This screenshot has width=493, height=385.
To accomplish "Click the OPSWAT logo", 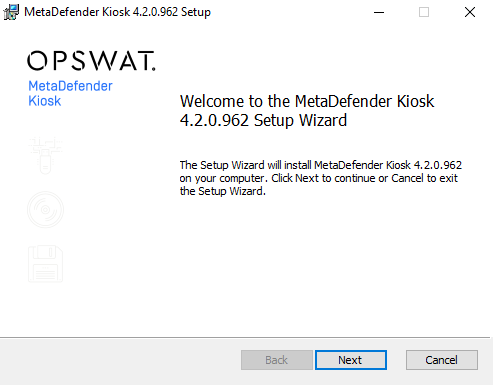I will coord(91,61).
